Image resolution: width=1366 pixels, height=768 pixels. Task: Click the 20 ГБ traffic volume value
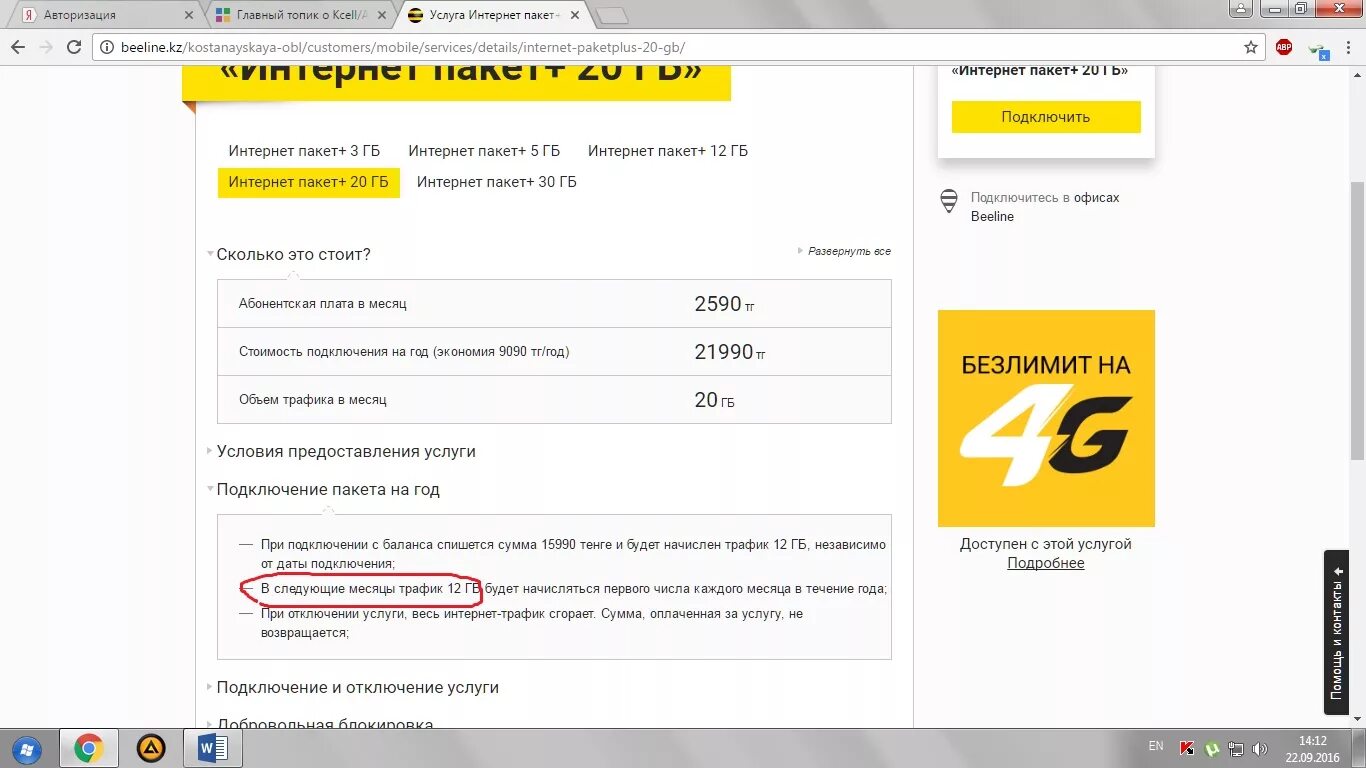click(x=714, y=400)
